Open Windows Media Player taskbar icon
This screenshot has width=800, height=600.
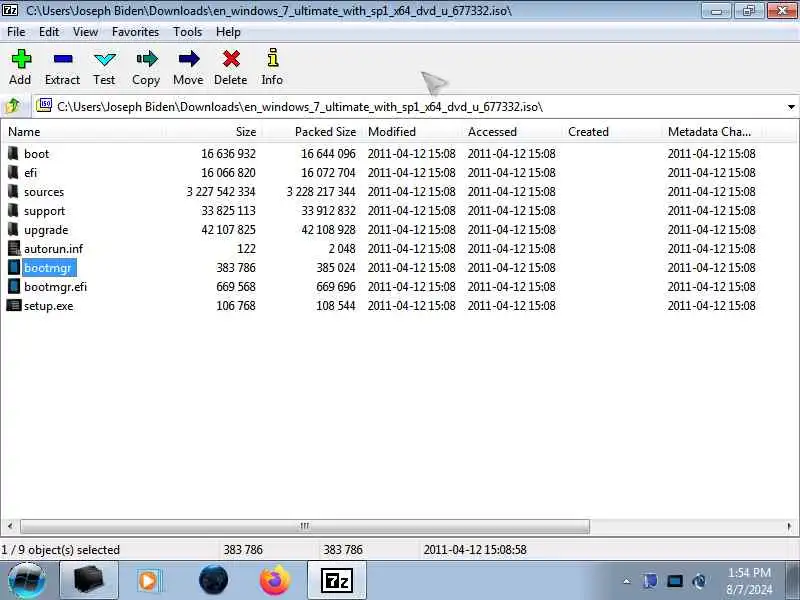[x=149, y=581]
